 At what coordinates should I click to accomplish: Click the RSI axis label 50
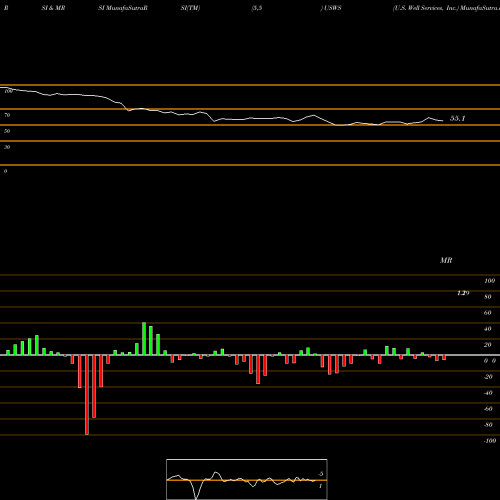7,131
